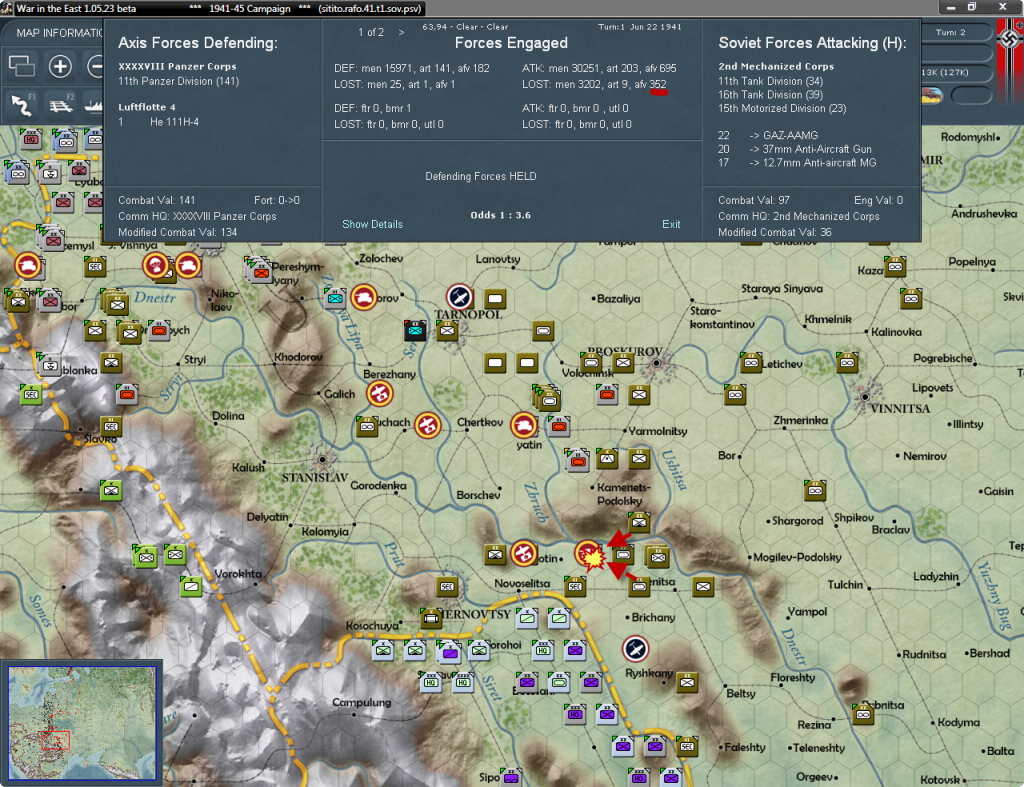Select F2 rail movement mode icon

point(61,105)
